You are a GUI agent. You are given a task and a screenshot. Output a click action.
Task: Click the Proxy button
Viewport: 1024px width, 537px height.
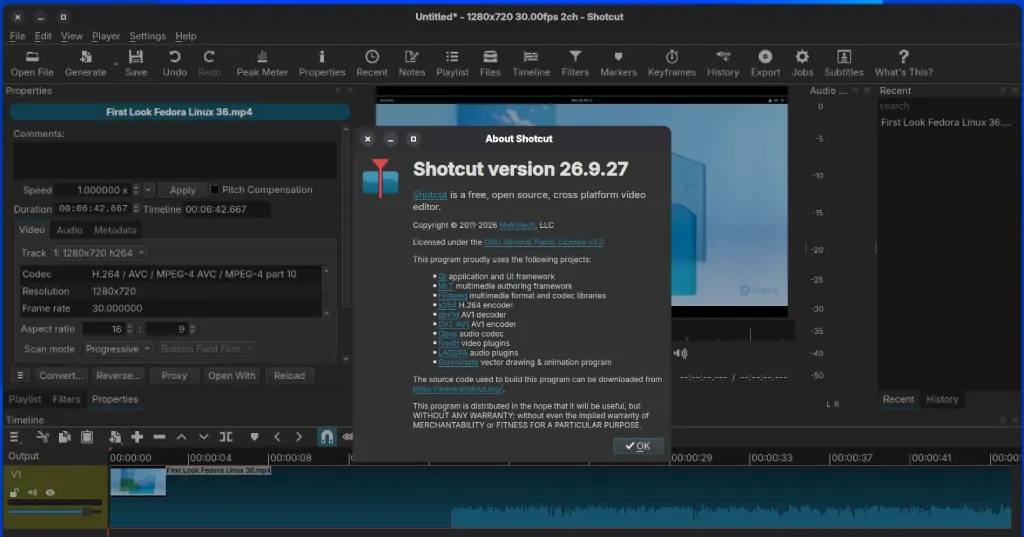pyautogui.click(x=174, y=376)
